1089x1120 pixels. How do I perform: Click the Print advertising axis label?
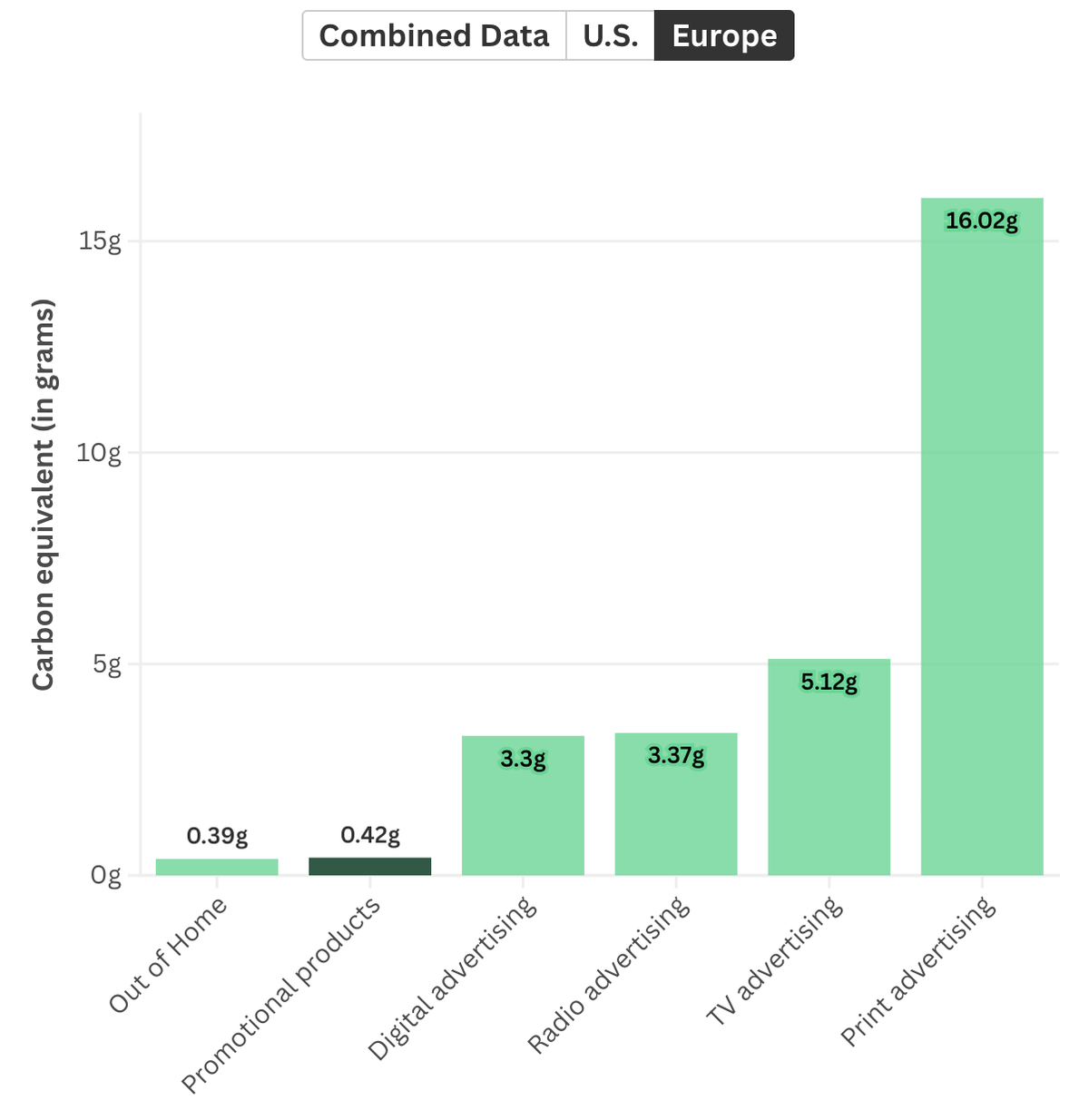(x=918, y=971)
